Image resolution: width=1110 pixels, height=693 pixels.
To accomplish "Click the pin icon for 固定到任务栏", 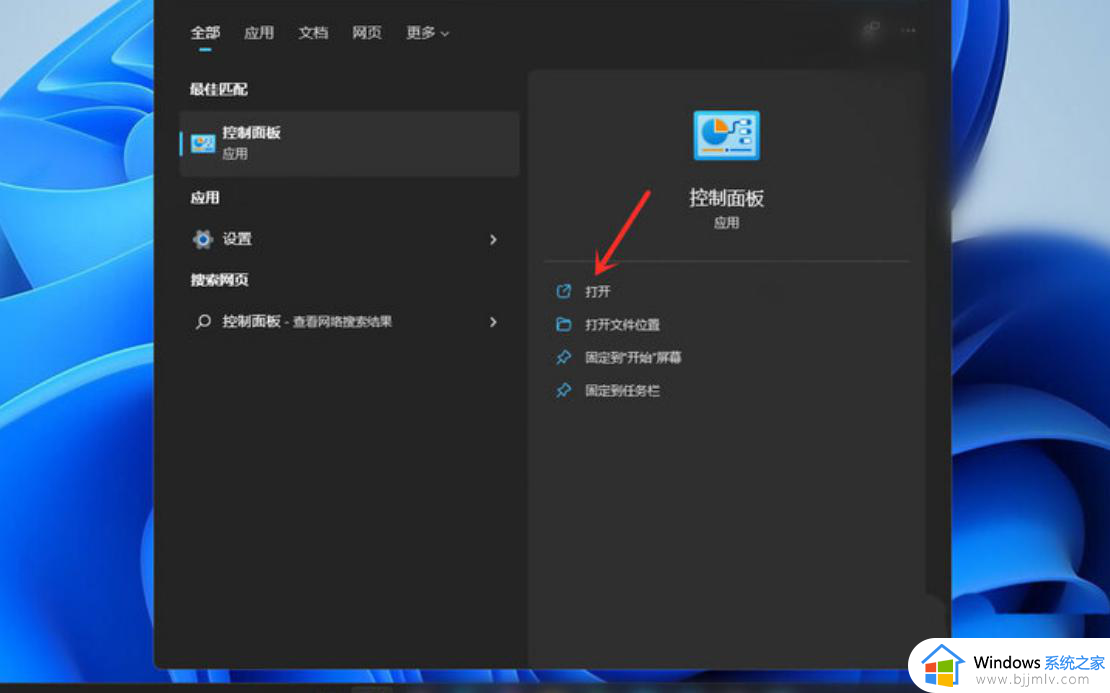I will coord(563,390).
